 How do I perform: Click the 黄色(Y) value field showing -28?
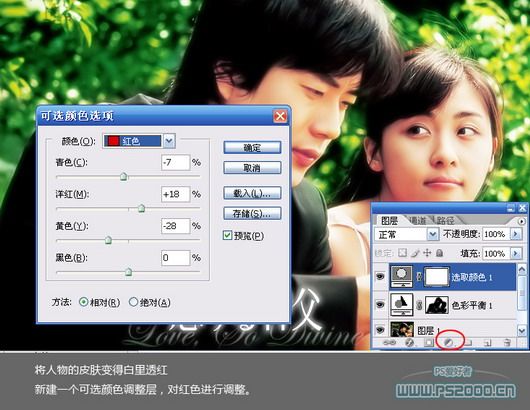click(176, 226)
